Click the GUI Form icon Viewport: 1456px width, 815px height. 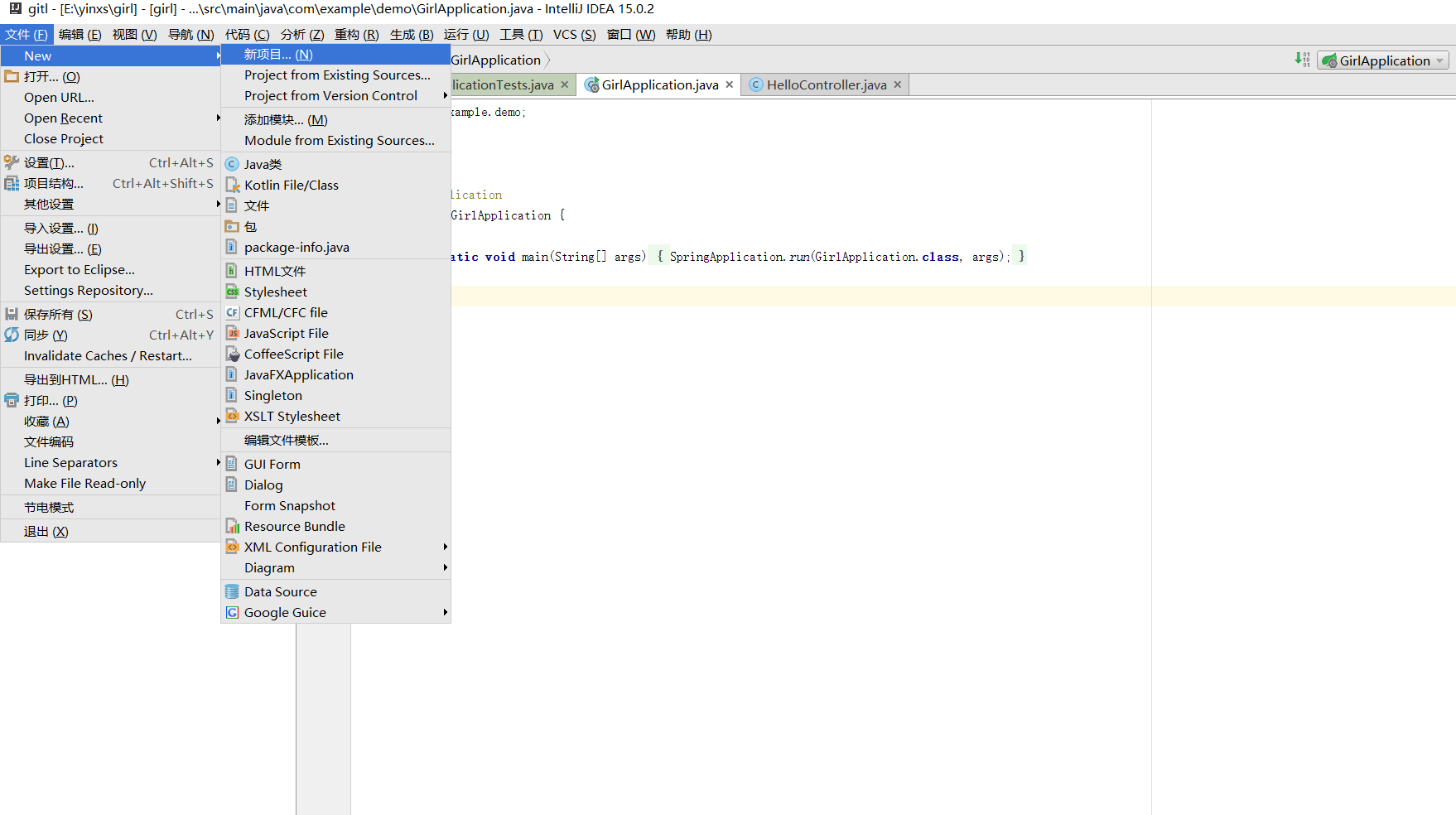(232, 464)
